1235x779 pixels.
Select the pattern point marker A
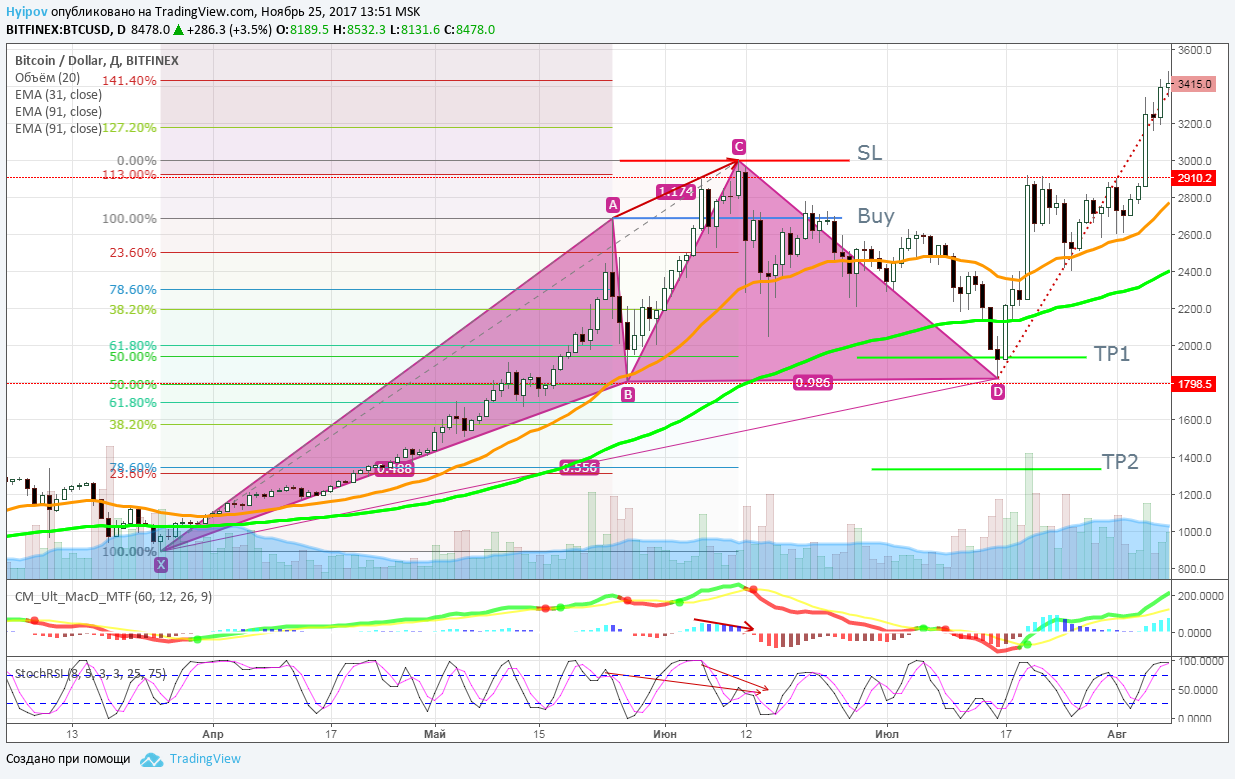[x=612, y=205]
